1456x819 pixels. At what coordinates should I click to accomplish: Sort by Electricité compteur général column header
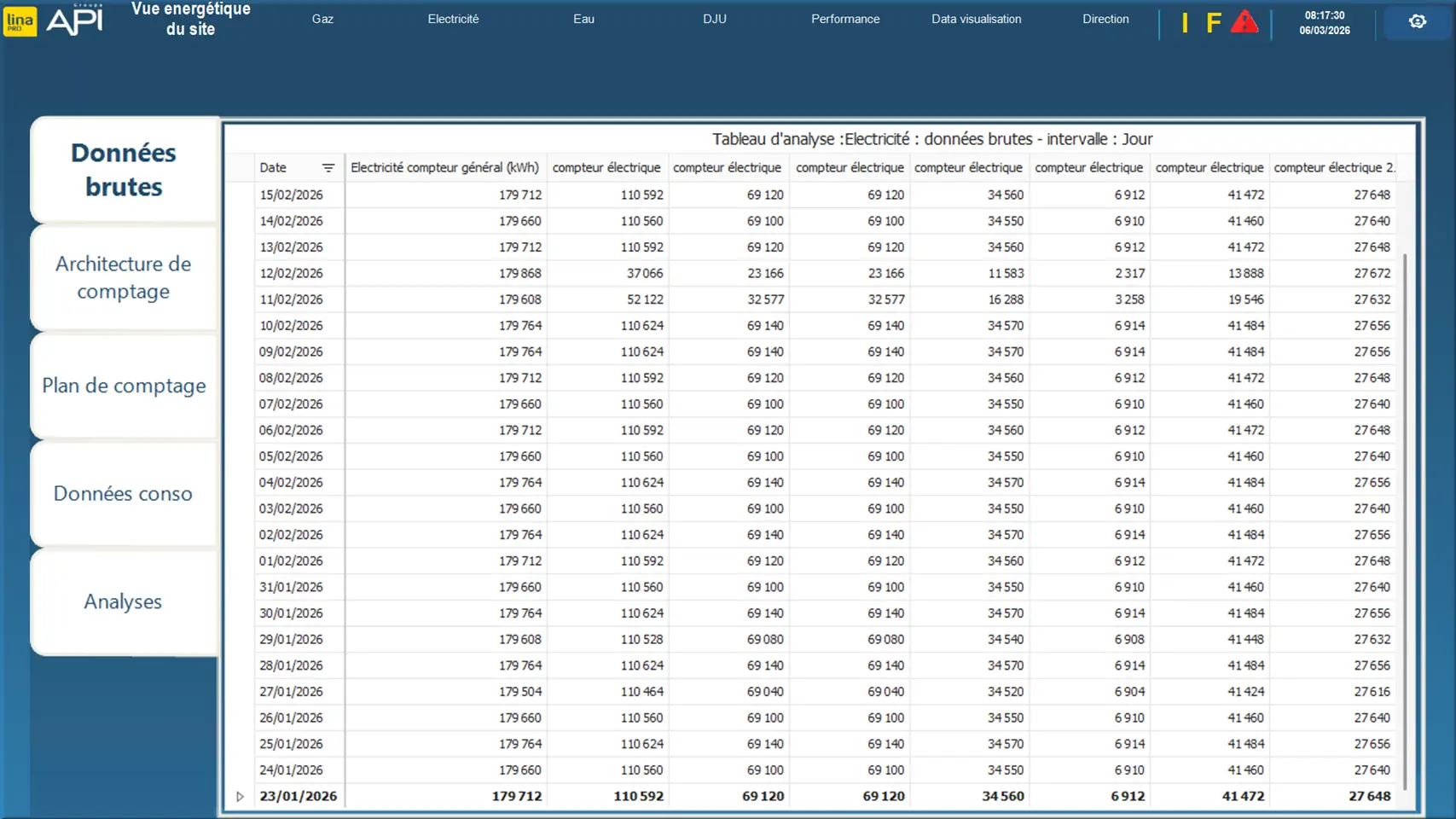444,168
